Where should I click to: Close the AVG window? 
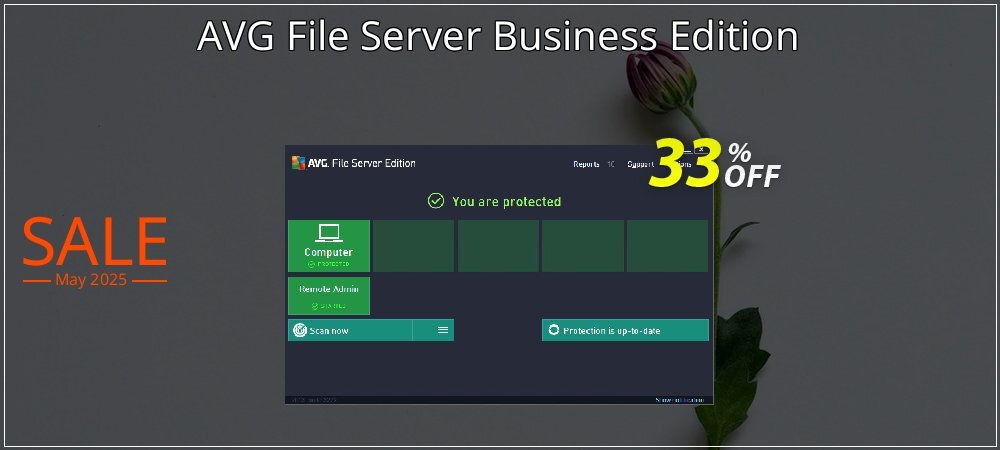(701, 150)
